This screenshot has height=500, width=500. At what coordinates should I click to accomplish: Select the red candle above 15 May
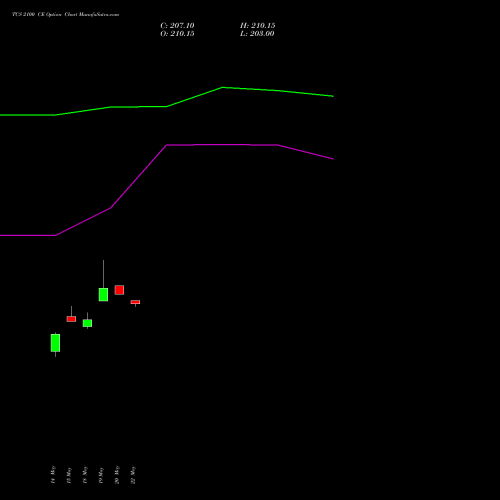coord(71,319)
